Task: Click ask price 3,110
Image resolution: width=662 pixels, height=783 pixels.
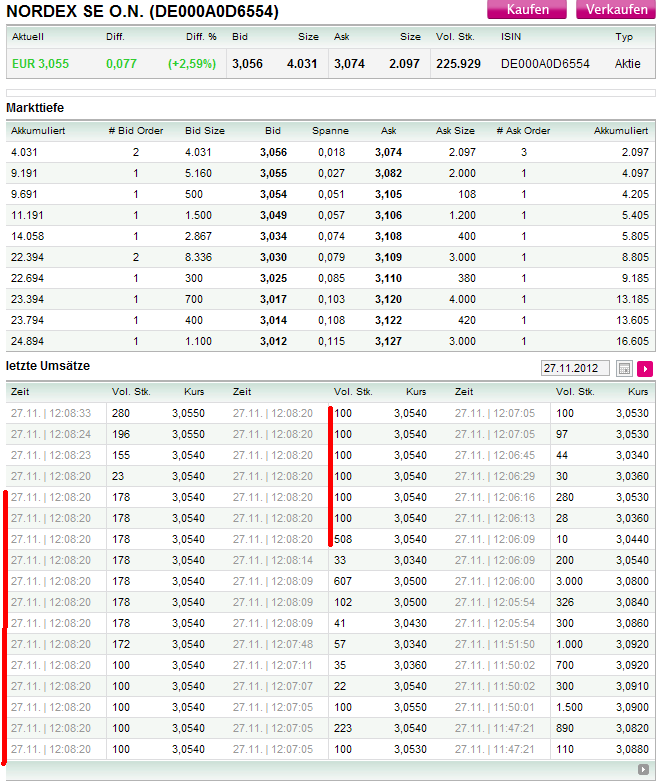Action: click(x=388, y=278)
